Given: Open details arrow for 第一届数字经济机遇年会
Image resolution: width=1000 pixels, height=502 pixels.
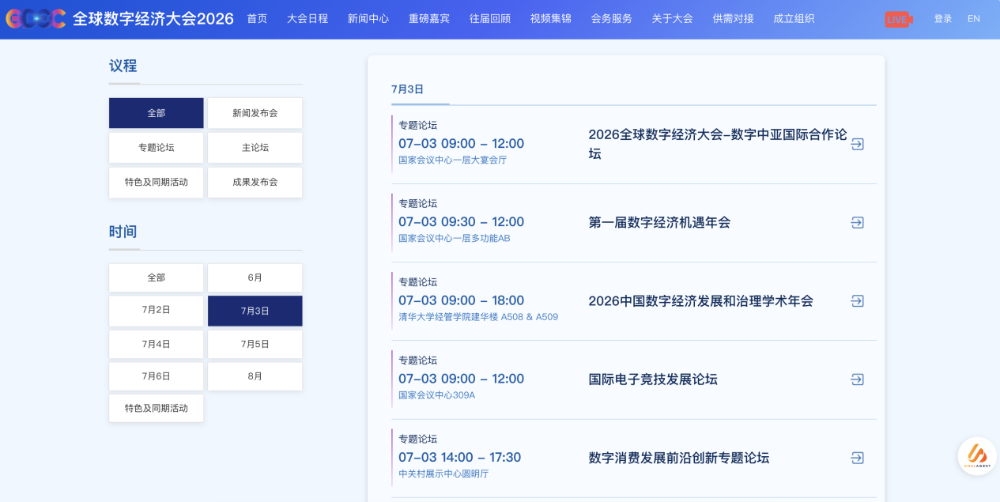Looking at the screenshot, I should click(857, 223).
